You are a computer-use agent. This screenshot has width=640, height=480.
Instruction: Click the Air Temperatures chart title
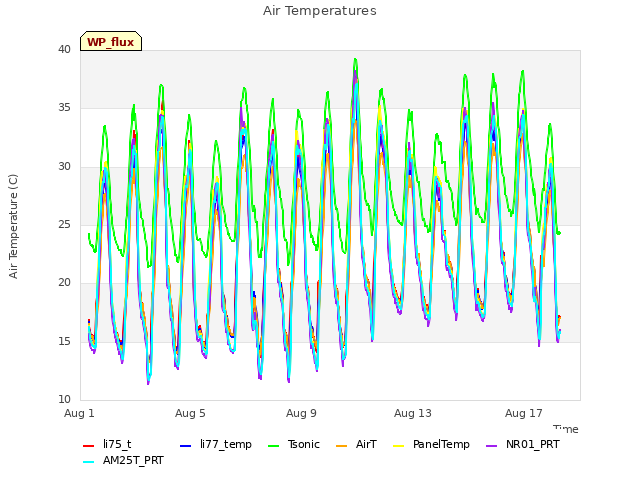(x=320, y=11)
